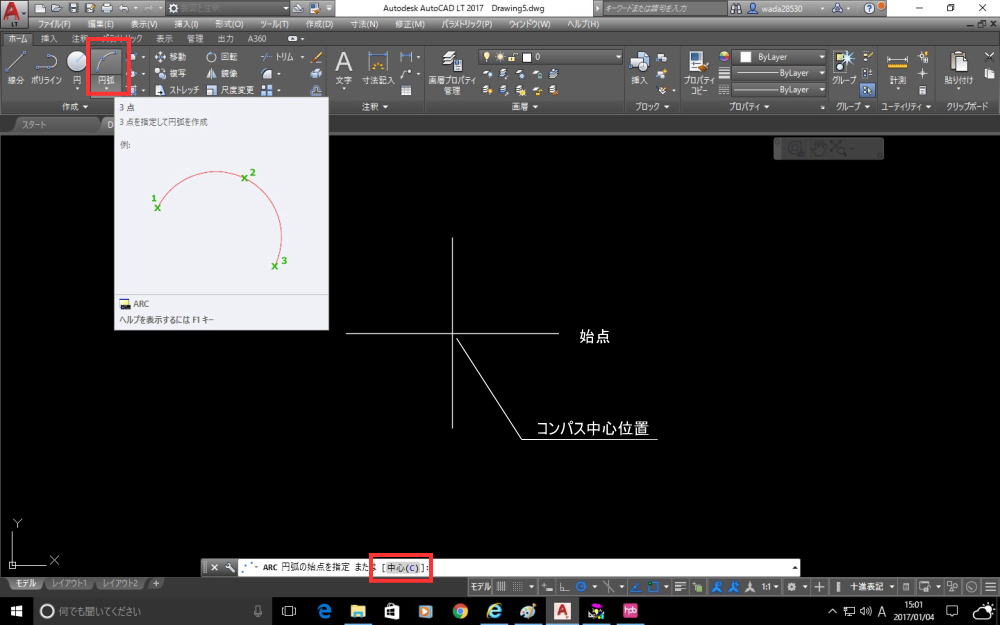Click the ARC command line input
This screenshot has height=625, width=1000.
click(518, 568)
